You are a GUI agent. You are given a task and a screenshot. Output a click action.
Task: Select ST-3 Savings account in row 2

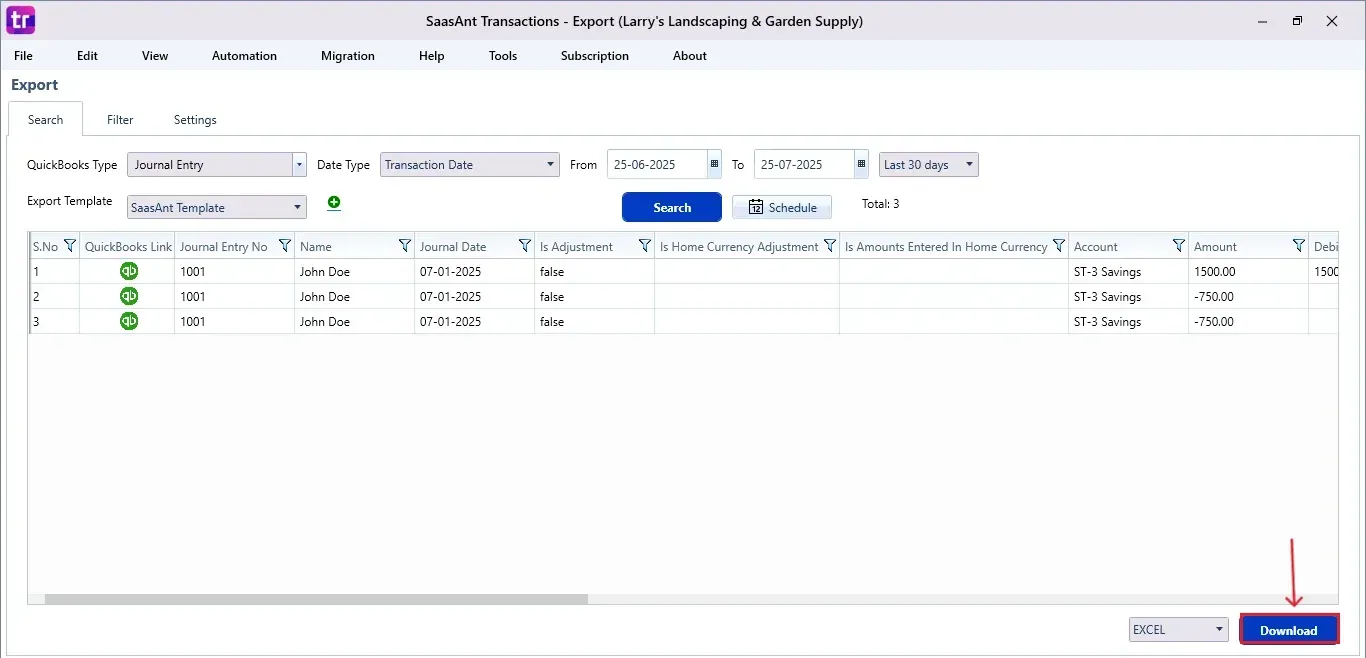1129,296
